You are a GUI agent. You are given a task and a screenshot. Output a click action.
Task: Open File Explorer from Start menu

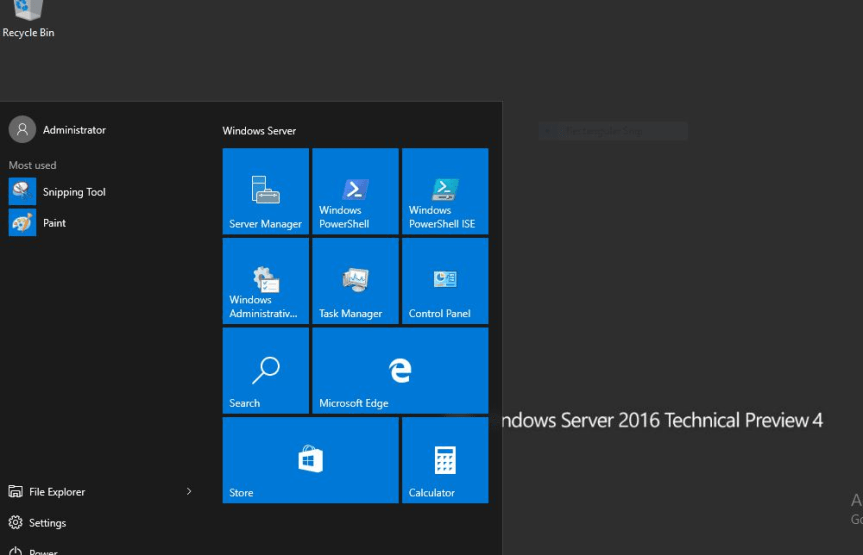[x=57, y=492]
